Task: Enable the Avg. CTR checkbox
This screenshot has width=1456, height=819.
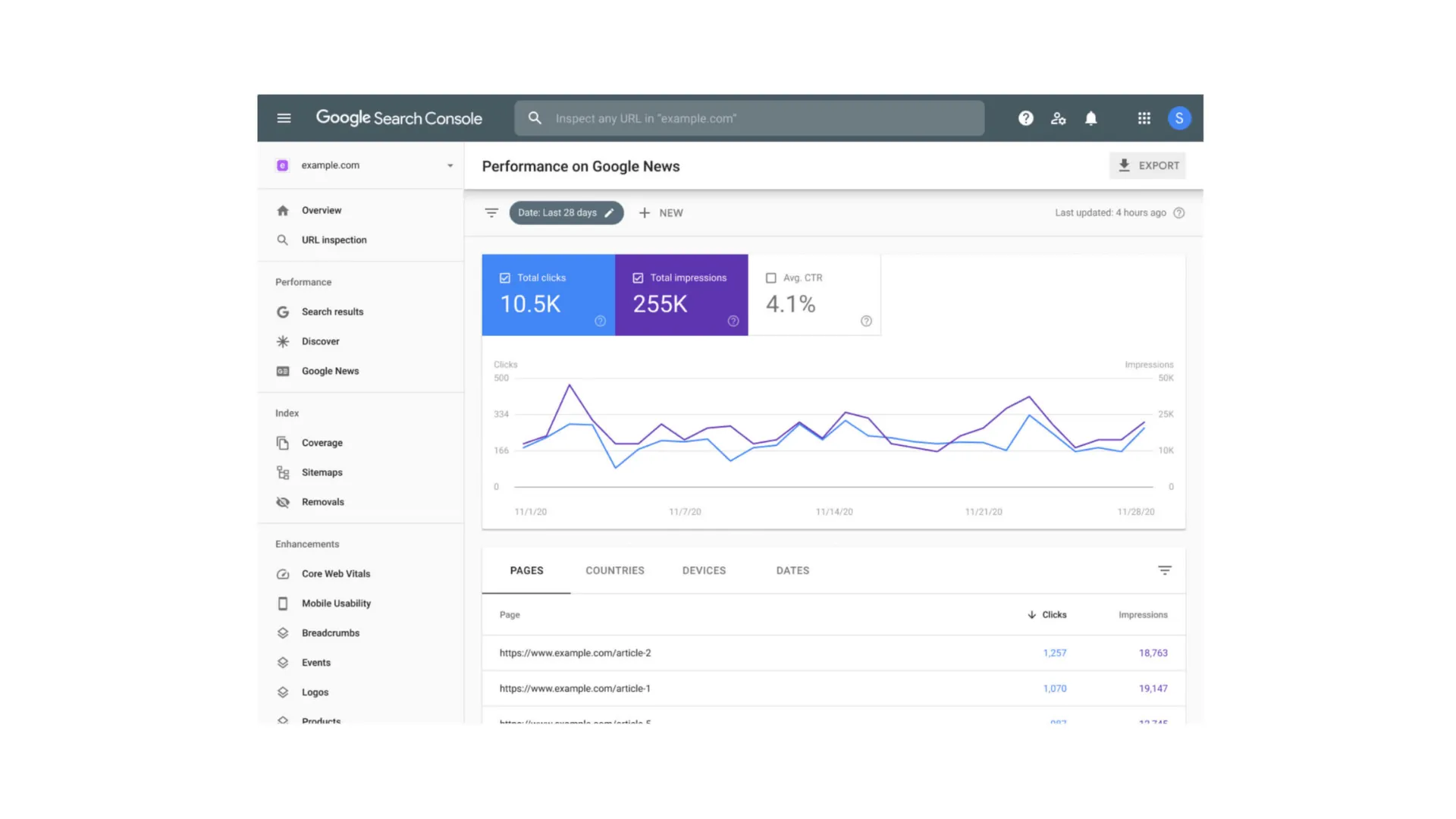Action: click(771, 278)
